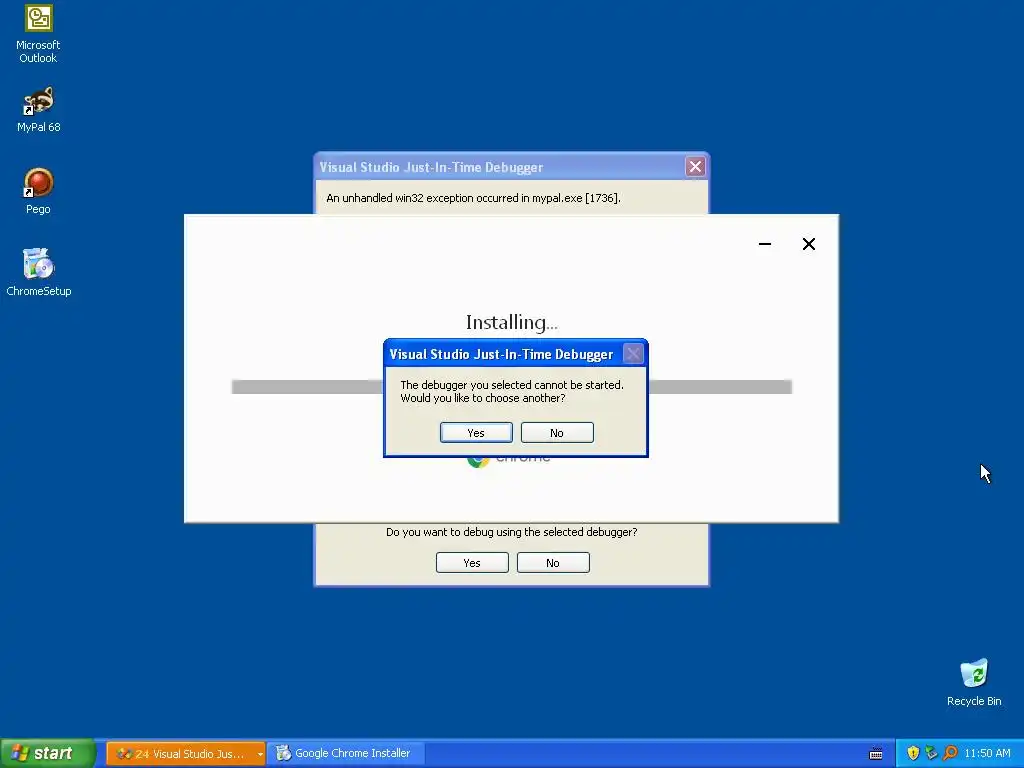Close the Chrome installer window
The width and height of the screenshot is (1024, 768).
click(808, 244)
